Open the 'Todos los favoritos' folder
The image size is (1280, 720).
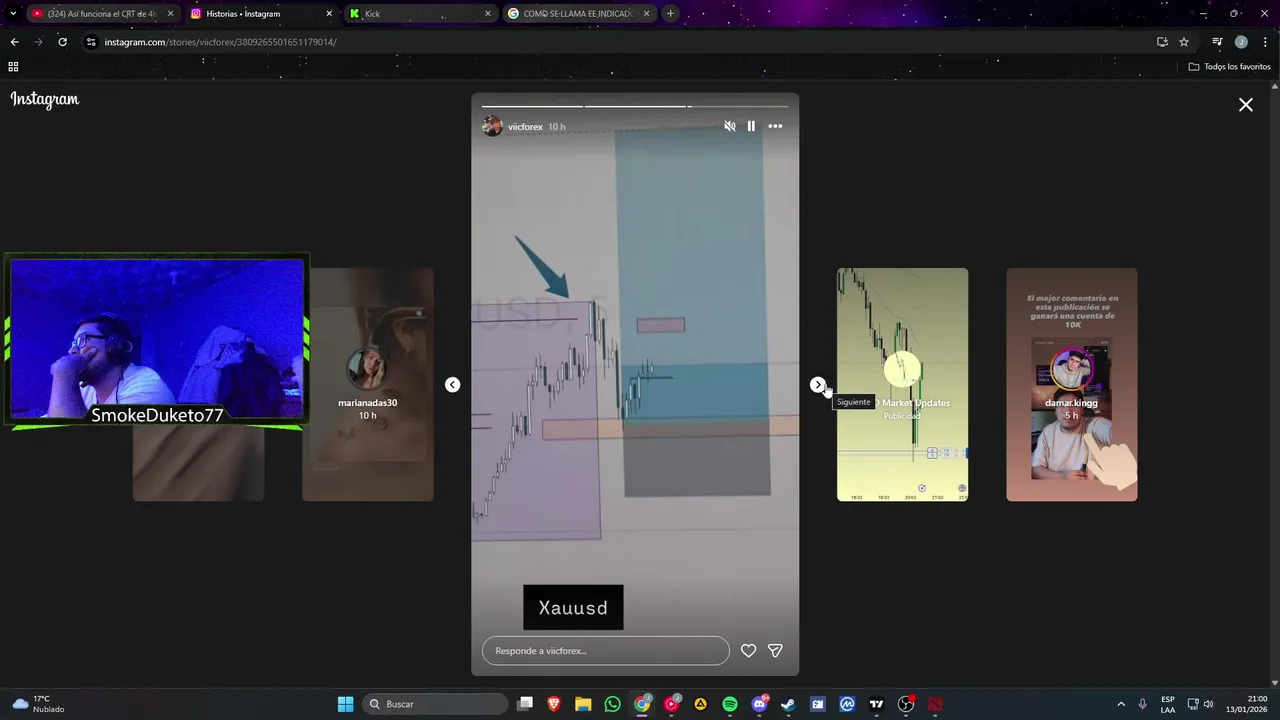[1230, 67]
